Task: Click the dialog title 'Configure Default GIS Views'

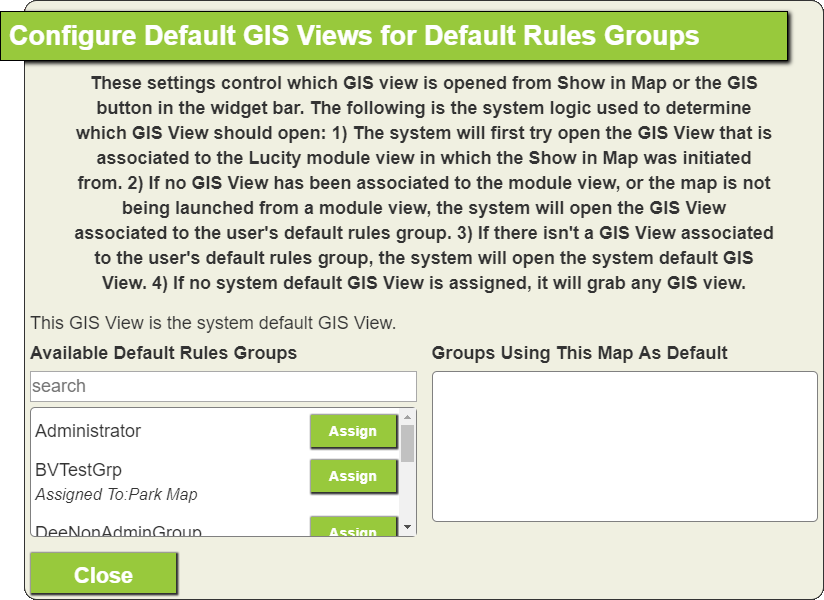Action: (354, 36)
